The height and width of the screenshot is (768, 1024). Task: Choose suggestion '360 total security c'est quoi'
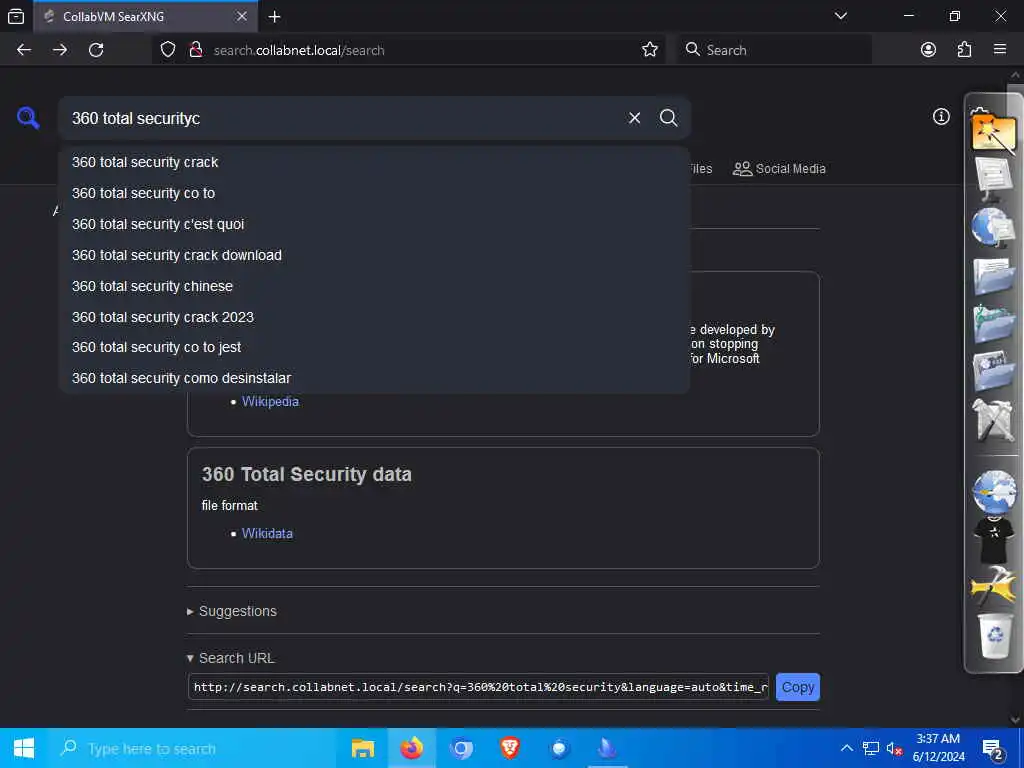point(374,224)
